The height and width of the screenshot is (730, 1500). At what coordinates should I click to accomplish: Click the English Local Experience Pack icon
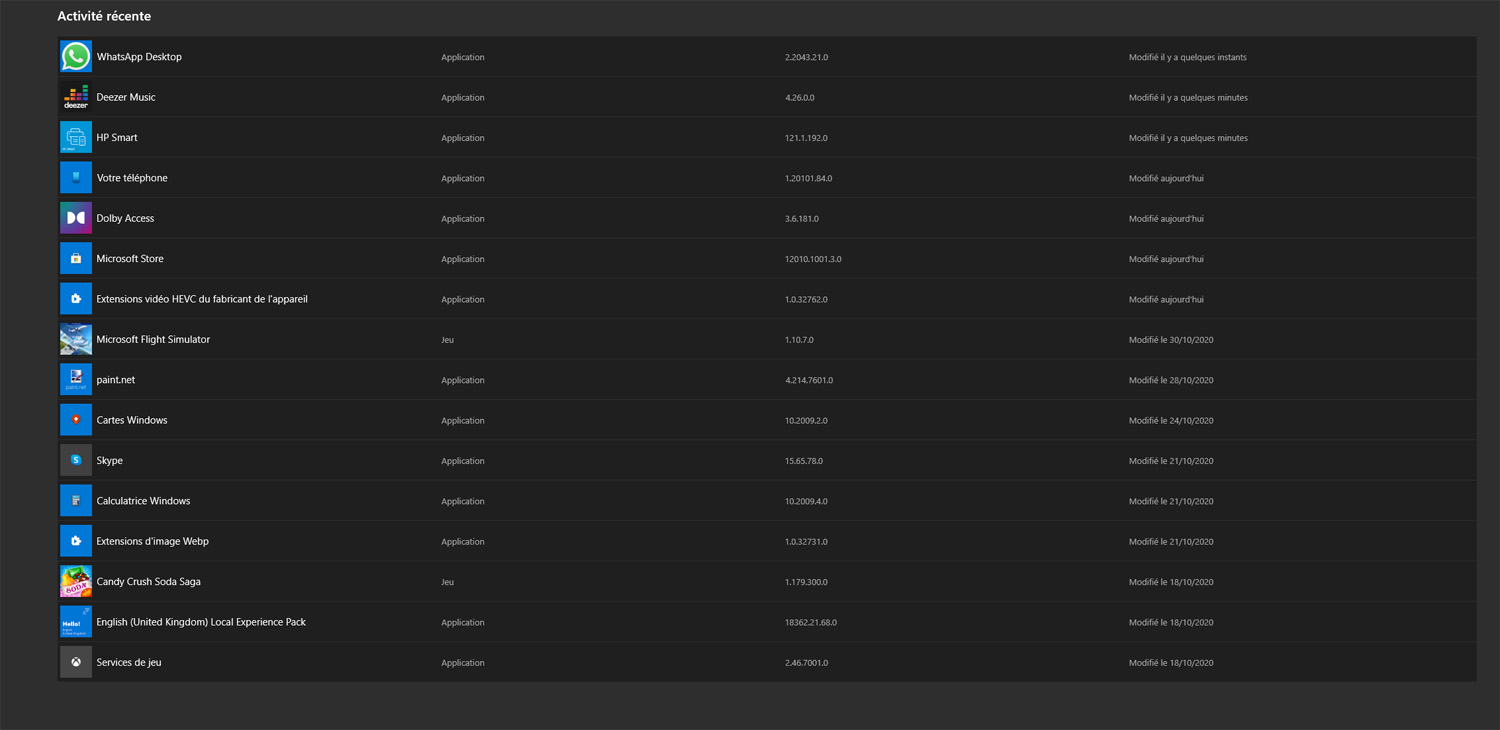coord(76,622)
